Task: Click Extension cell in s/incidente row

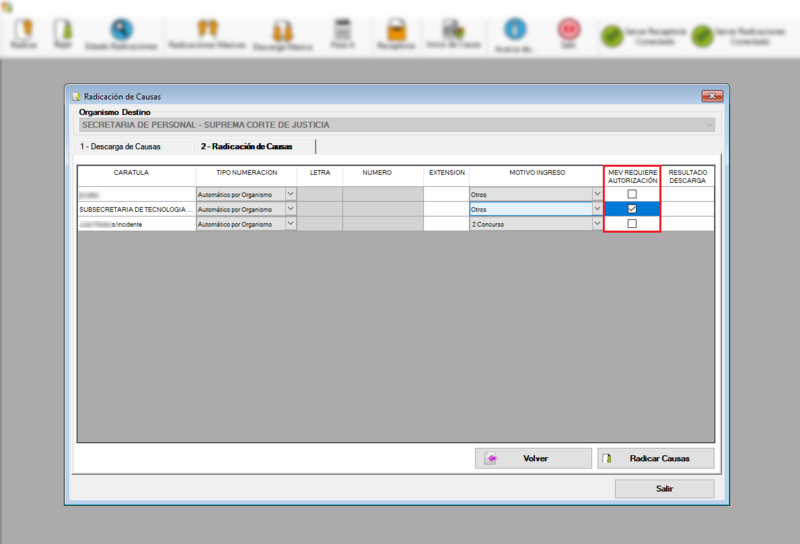Action: pos(446,224)
